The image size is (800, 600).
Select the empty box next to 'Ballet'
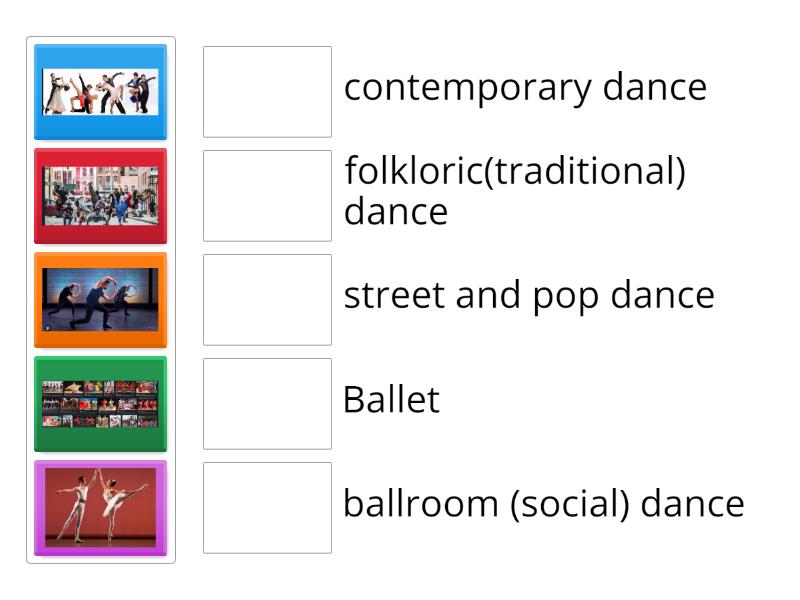267,400
